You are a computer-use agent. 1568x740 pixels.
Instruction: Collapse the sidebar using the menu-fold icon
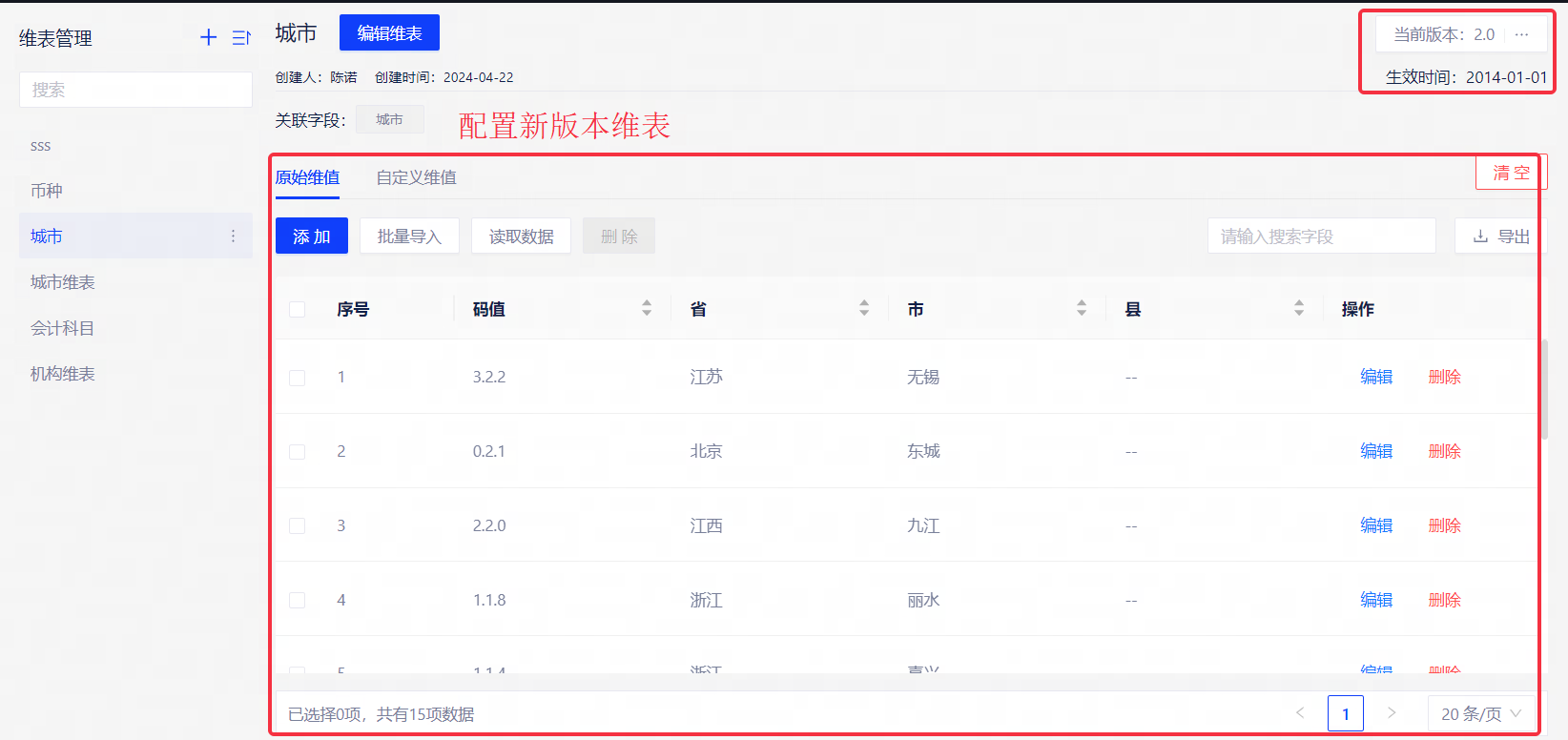(x=241, y=37)
